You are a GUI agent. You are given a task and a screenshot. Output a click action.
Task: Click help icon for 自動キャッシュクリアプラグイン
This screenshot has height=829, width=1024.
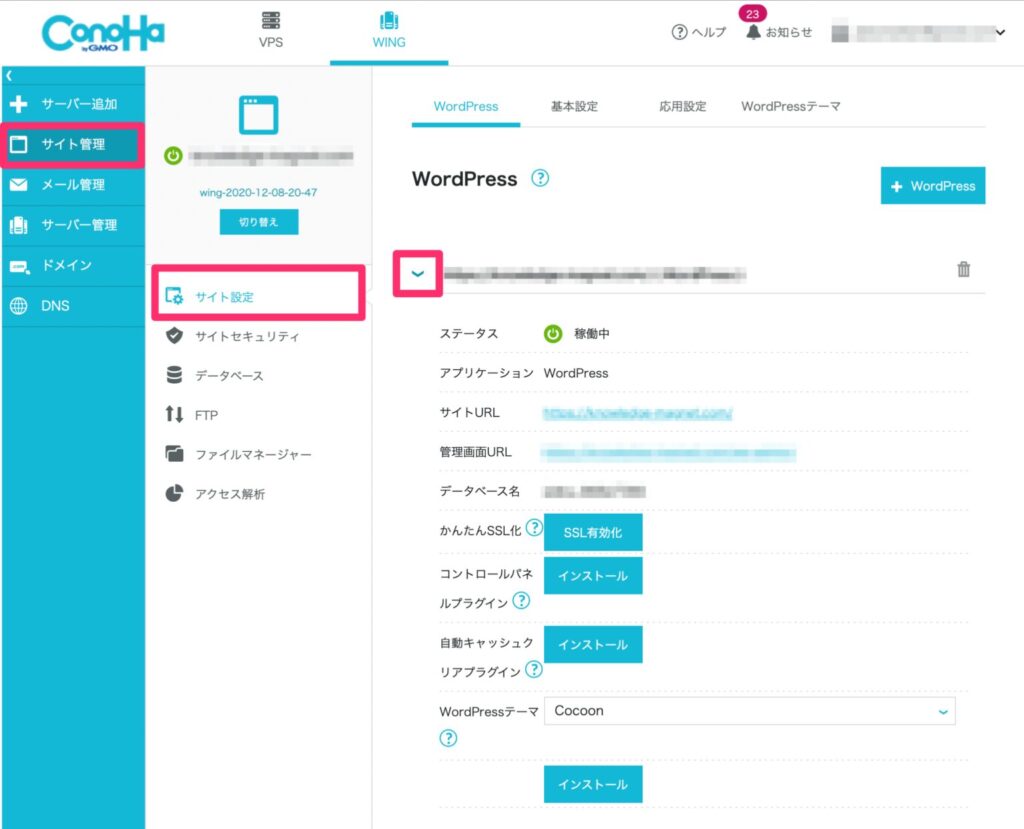[x=534, y=669]
